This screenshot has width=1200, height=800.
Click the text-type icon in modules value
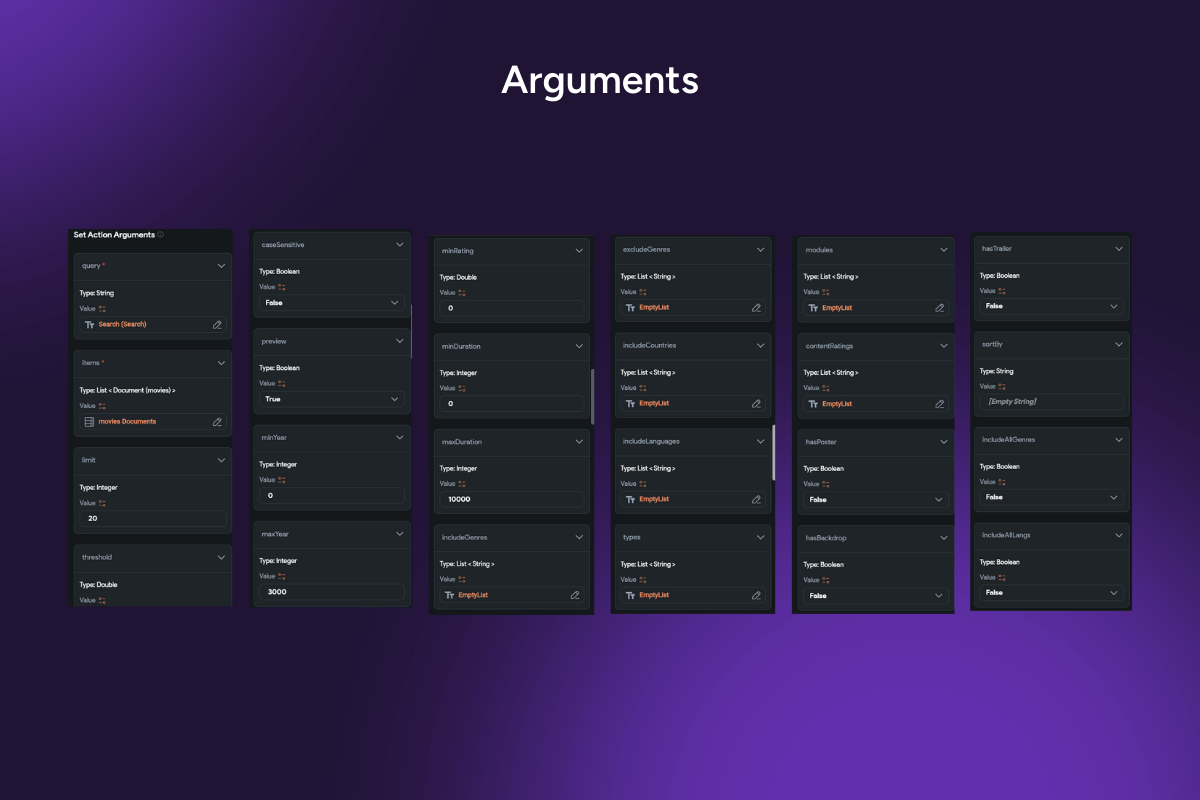pyautogui.click(x=812, y=308)
